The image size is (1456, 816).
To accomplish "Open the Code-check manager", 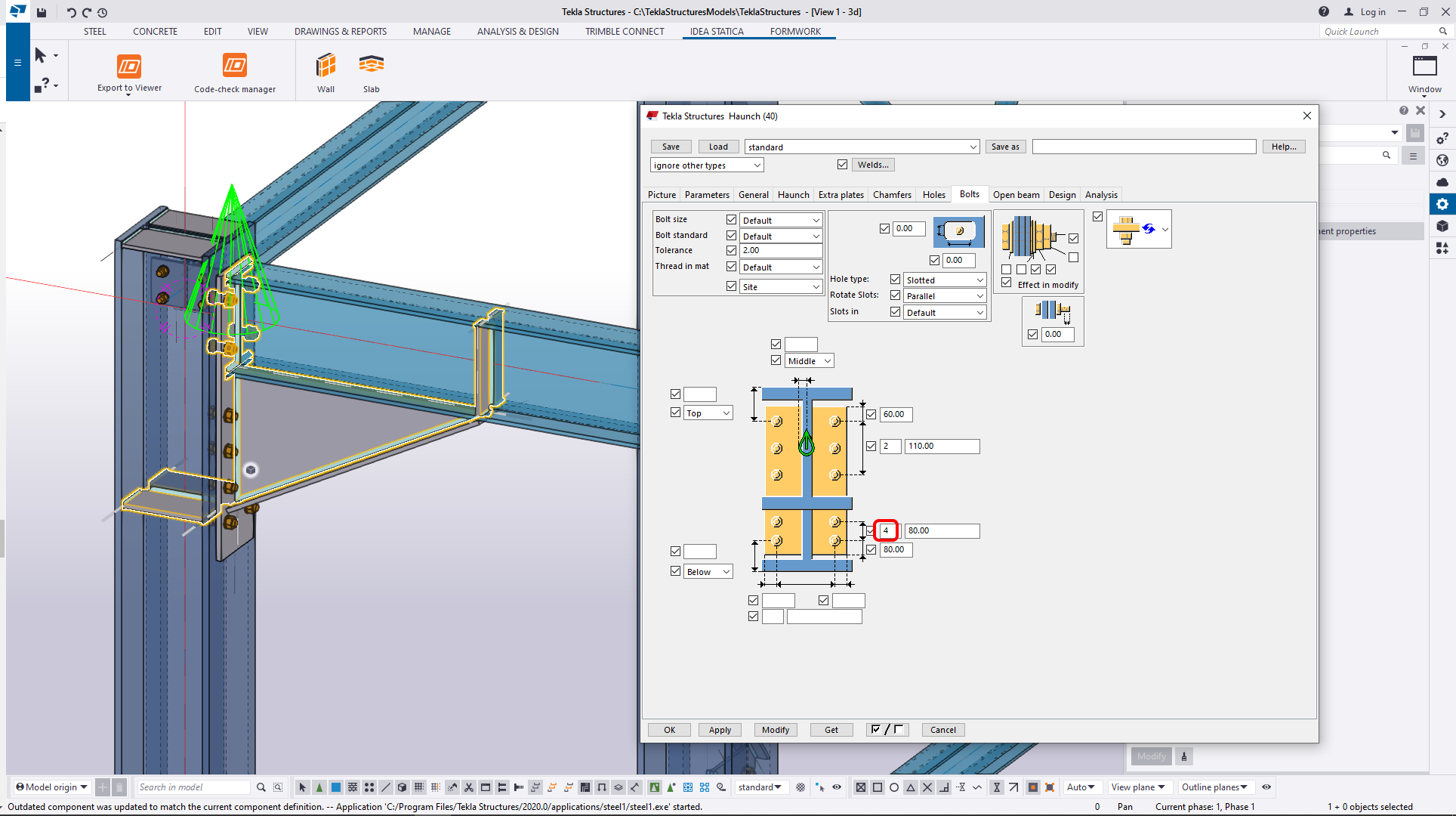I will [234, 66].
